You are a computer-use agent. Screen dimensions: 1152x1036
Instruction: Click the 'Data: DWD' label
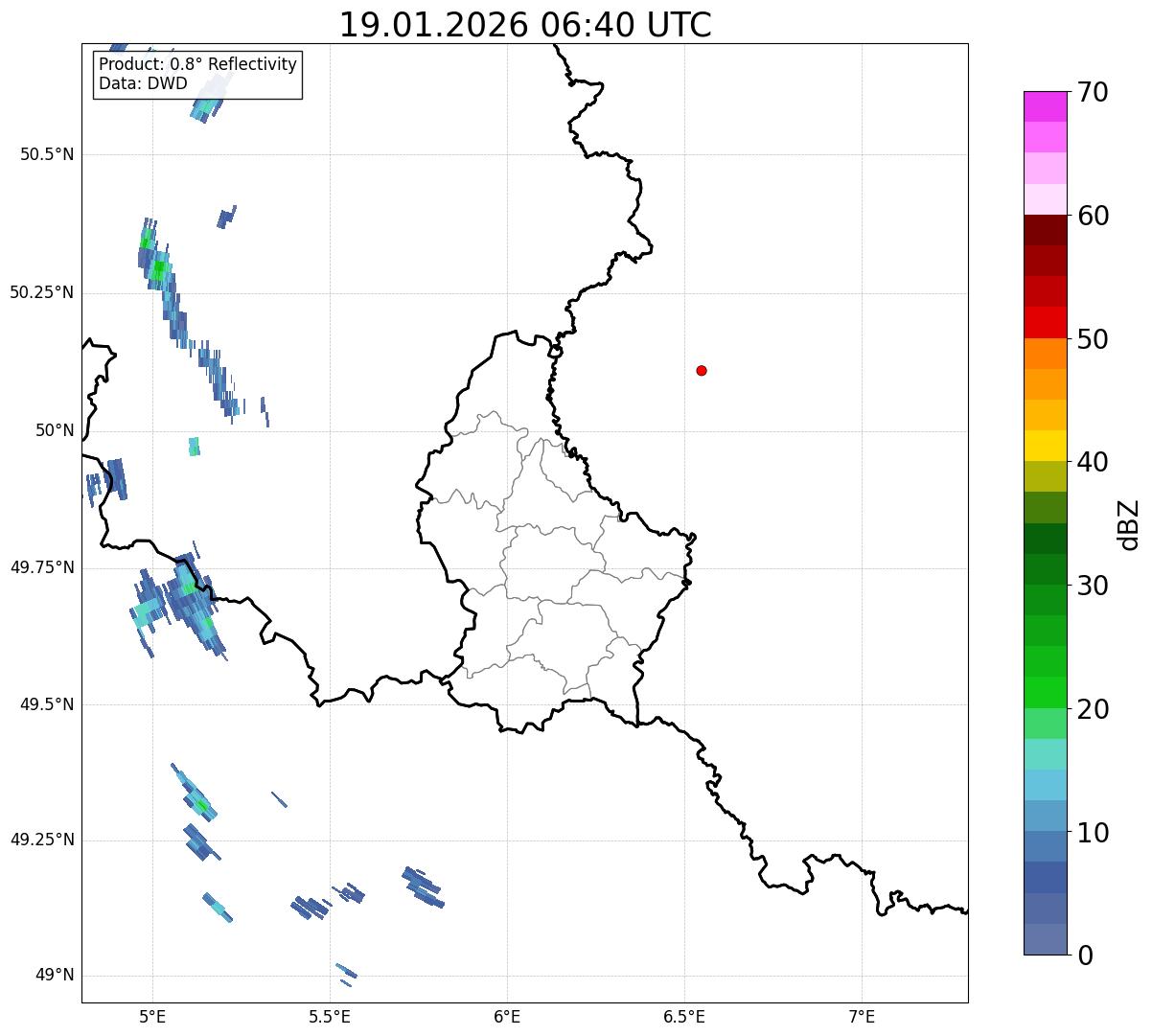click(x=143, y=83)
